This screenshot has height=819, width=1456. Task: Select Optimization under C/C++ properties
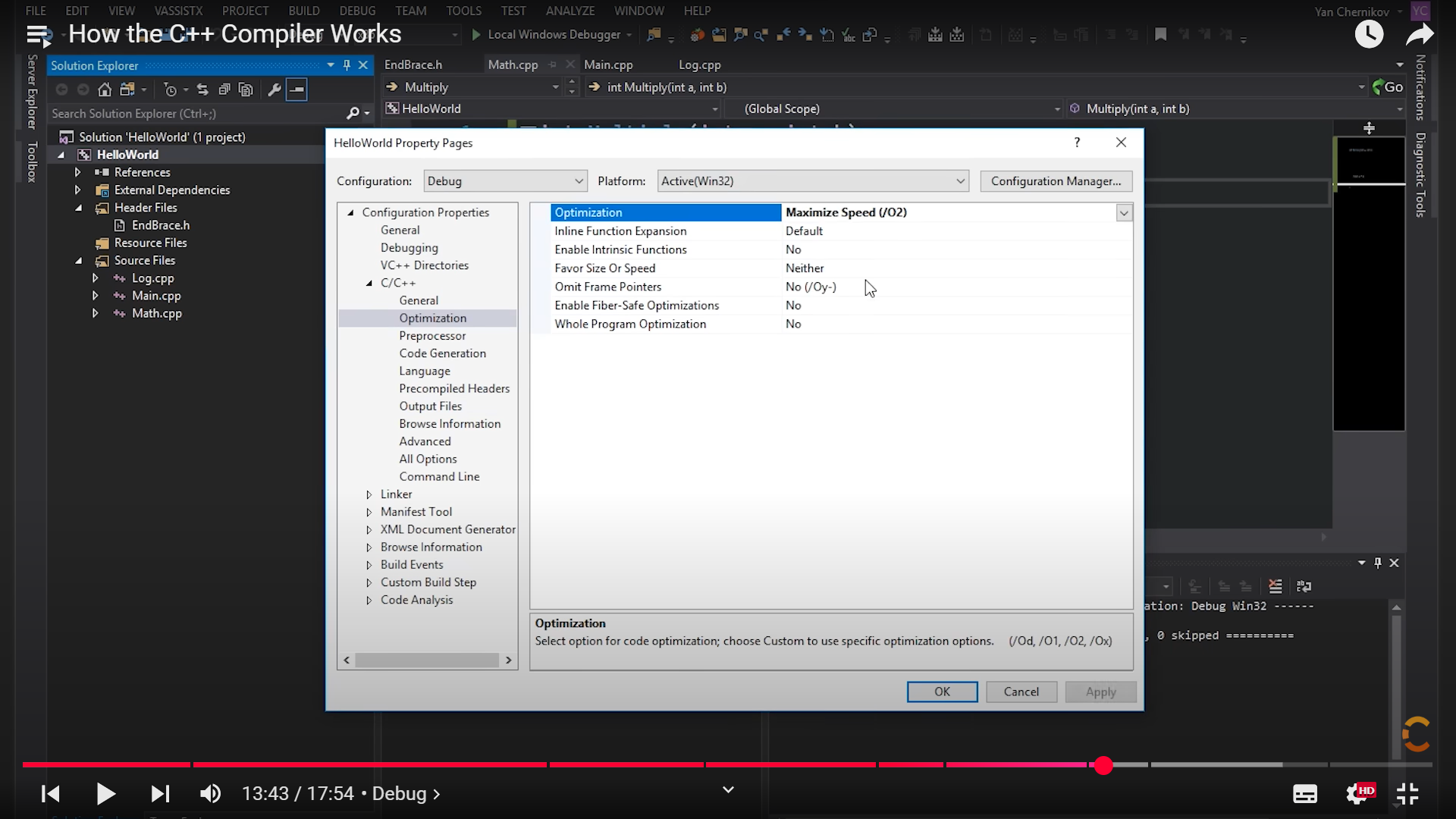coord(433,318)
